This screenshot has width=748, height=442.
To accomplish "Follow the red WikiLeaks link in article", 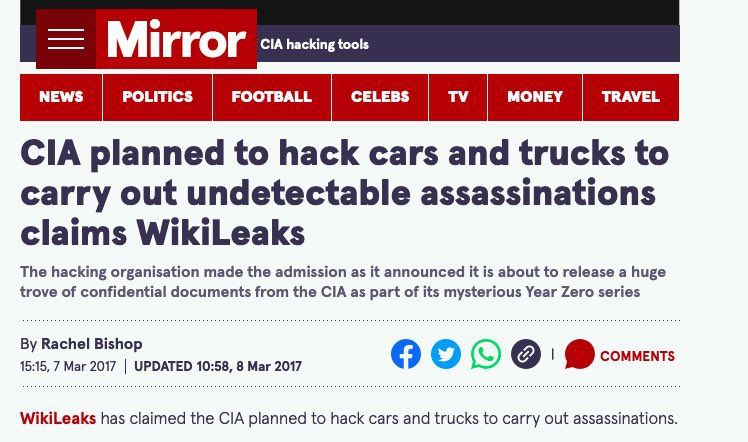I will coord(58,419).
